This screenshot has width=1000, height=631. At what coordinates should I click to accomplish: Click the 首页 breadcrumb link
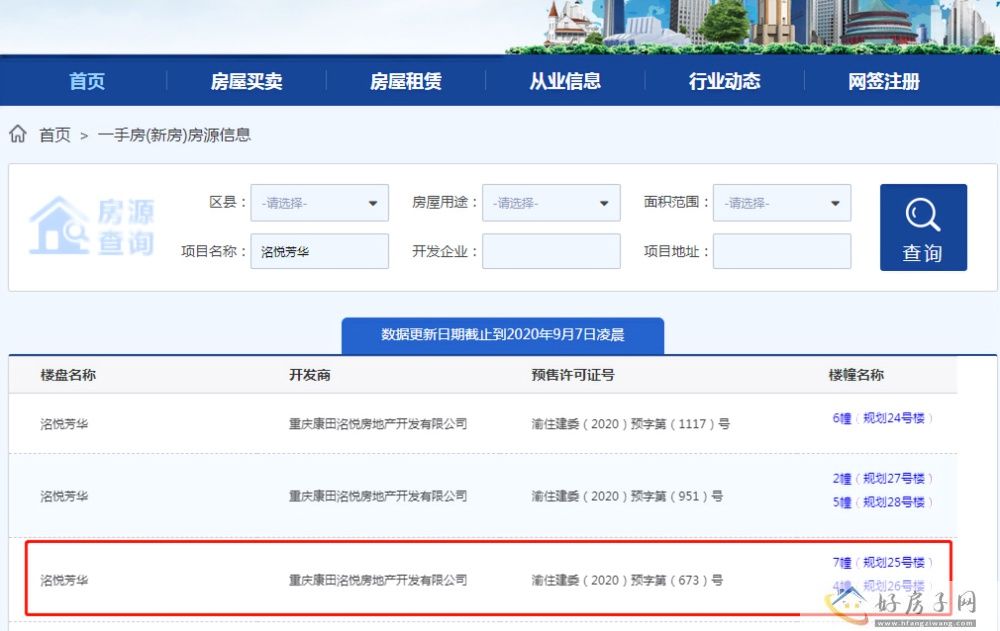pos(55,135)
